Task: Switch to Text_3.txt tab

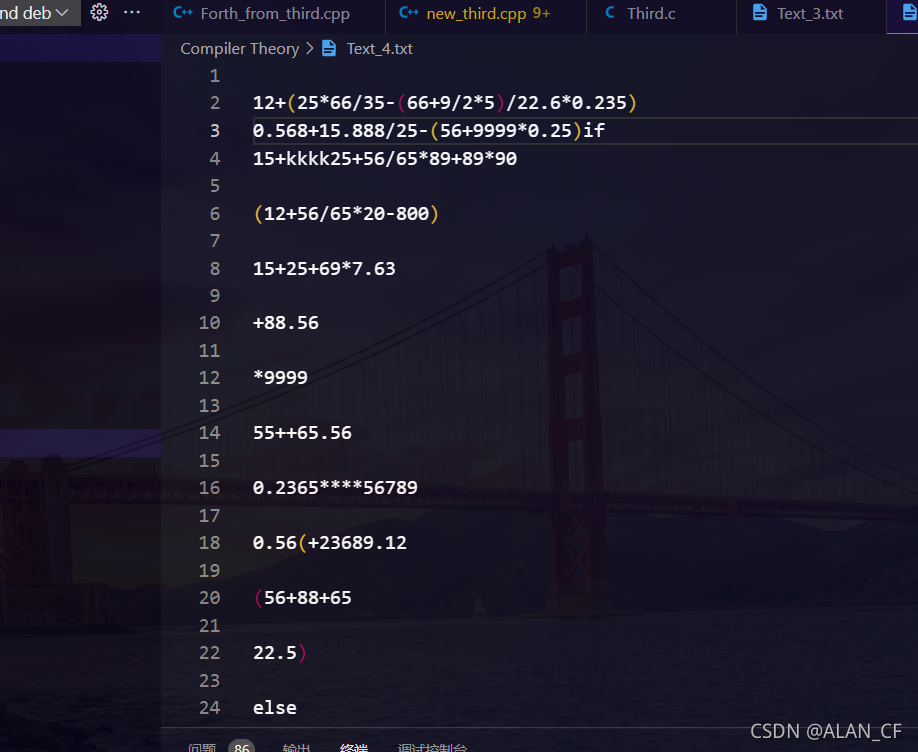Action: (x=810, y=13)
